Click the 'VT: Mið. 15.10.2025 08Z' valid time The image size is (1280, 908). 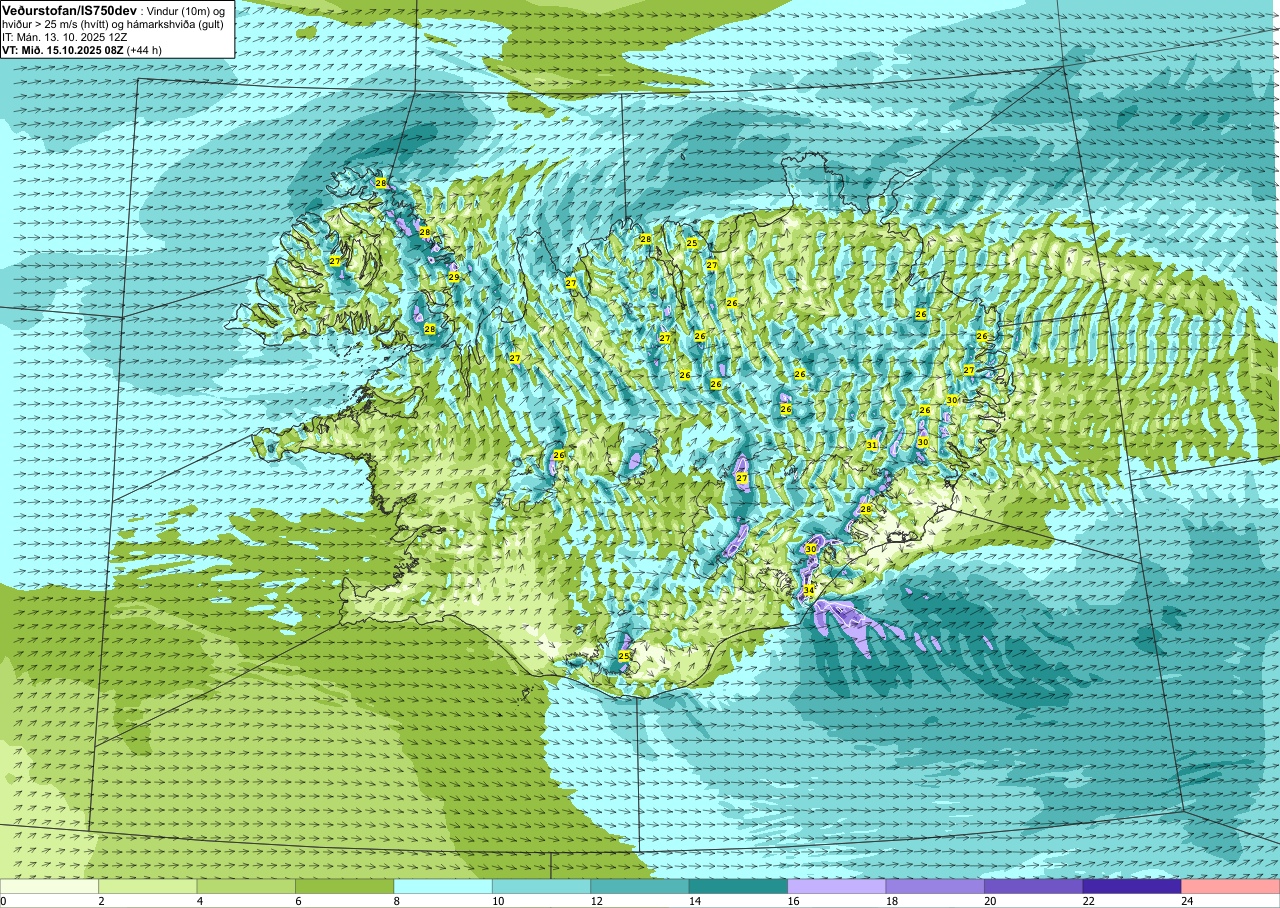click(62, 50)
